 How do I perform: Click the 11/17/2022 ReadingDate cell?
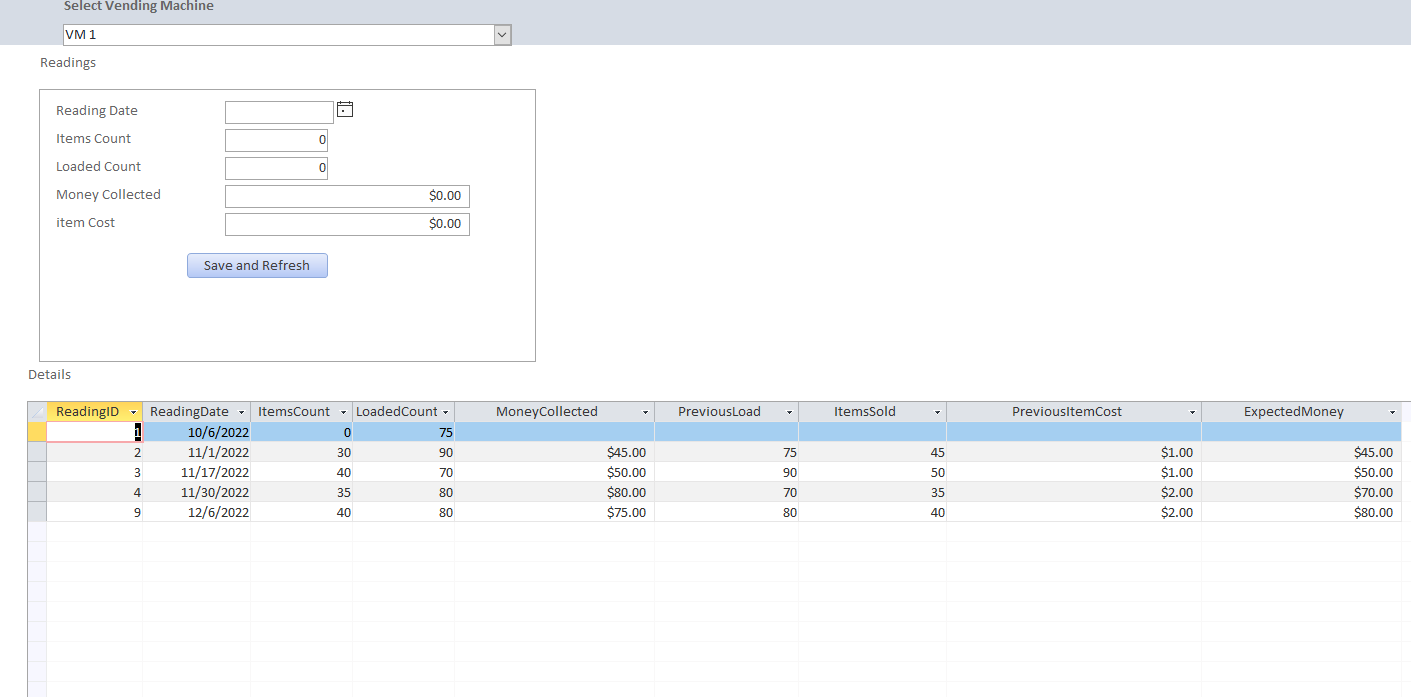pyautogui.click(x=197, y=472)
